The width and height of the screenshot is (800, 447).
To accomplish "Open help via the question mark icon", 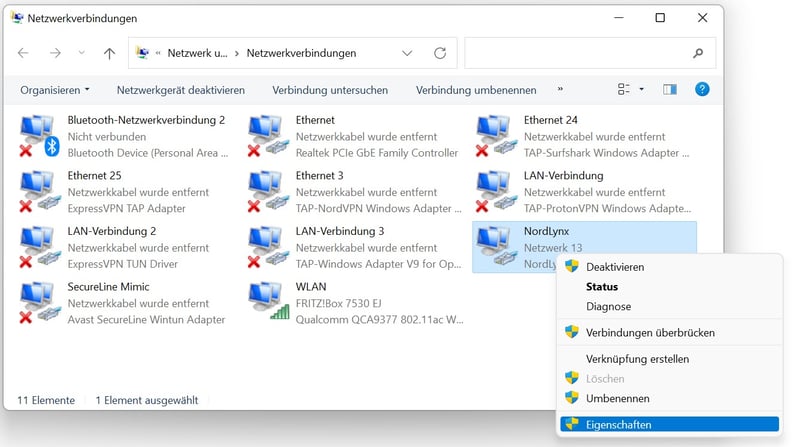I will [702, 89].
